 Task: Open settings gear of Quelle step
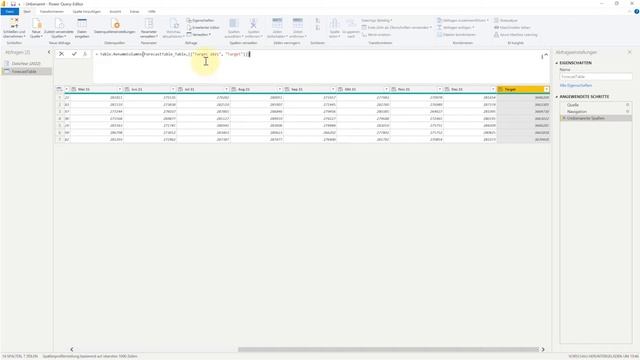coord(628,105)
